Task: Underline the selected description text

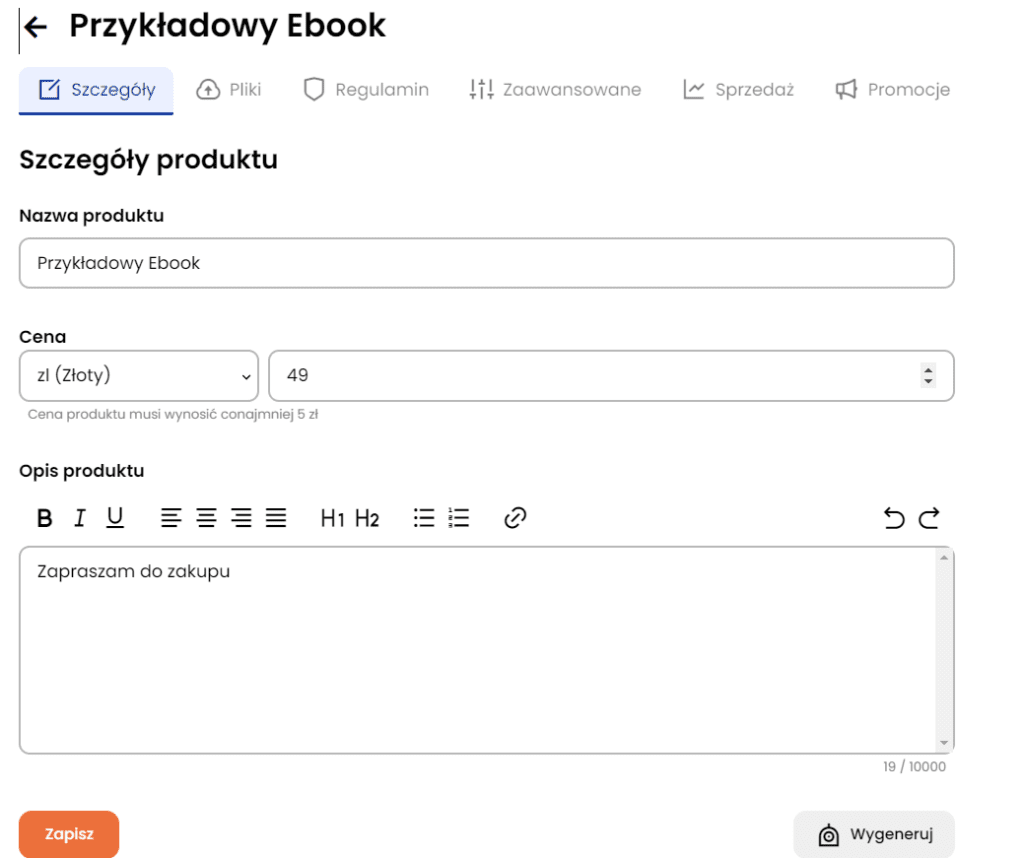Action: tap(115, 518)
